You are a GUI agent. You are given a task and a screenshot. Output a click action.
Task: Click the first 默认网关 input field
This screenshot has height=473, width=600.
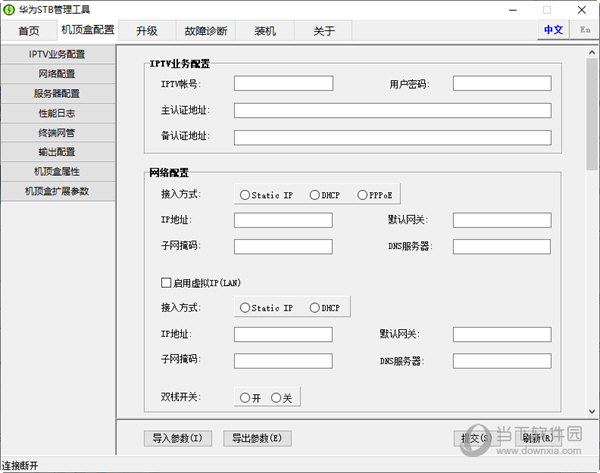502,220
